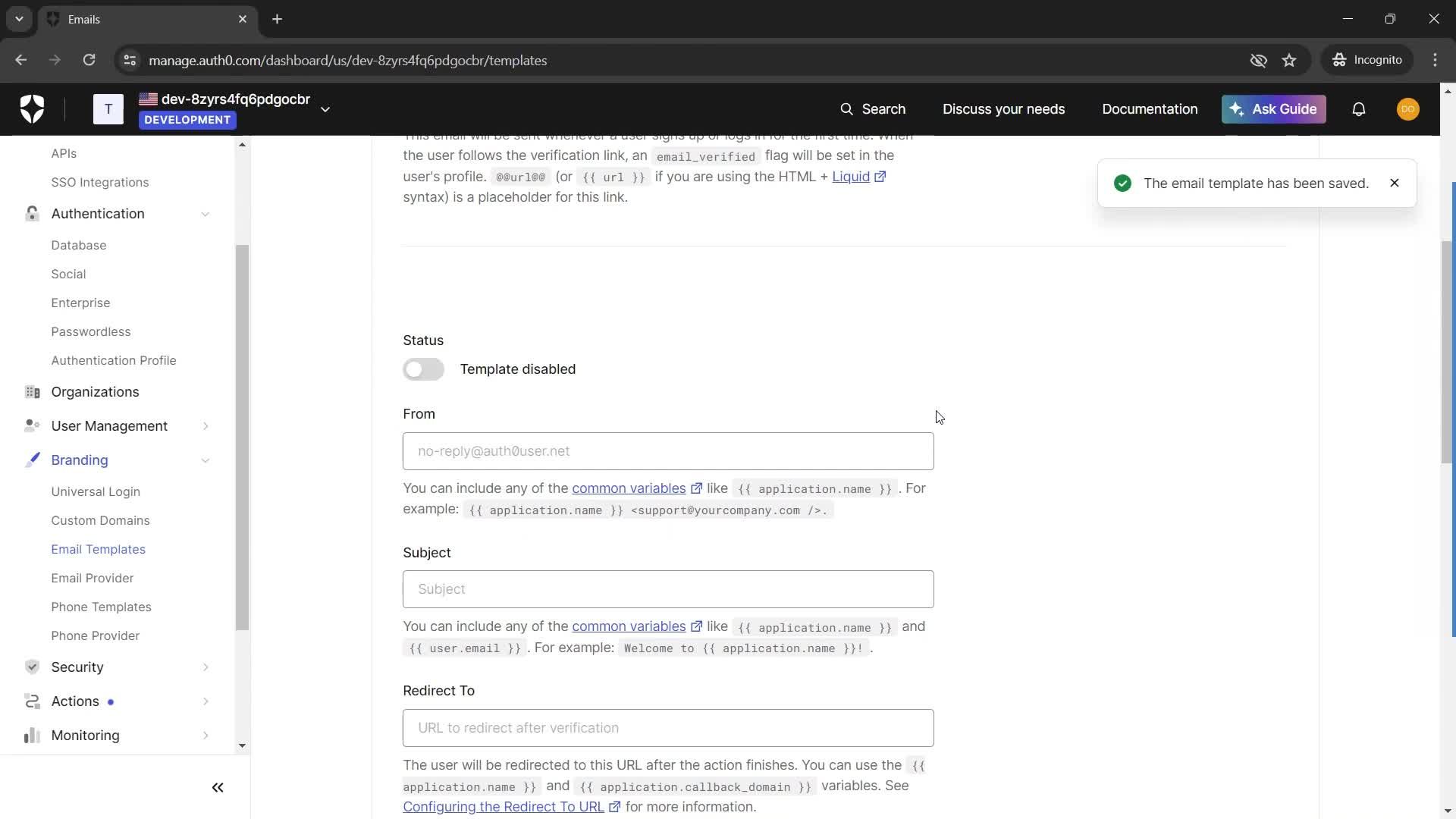Screen dimensions: 1456x819
Task: Select Email Templates in sidebar
Action: [x=98, y=549]
